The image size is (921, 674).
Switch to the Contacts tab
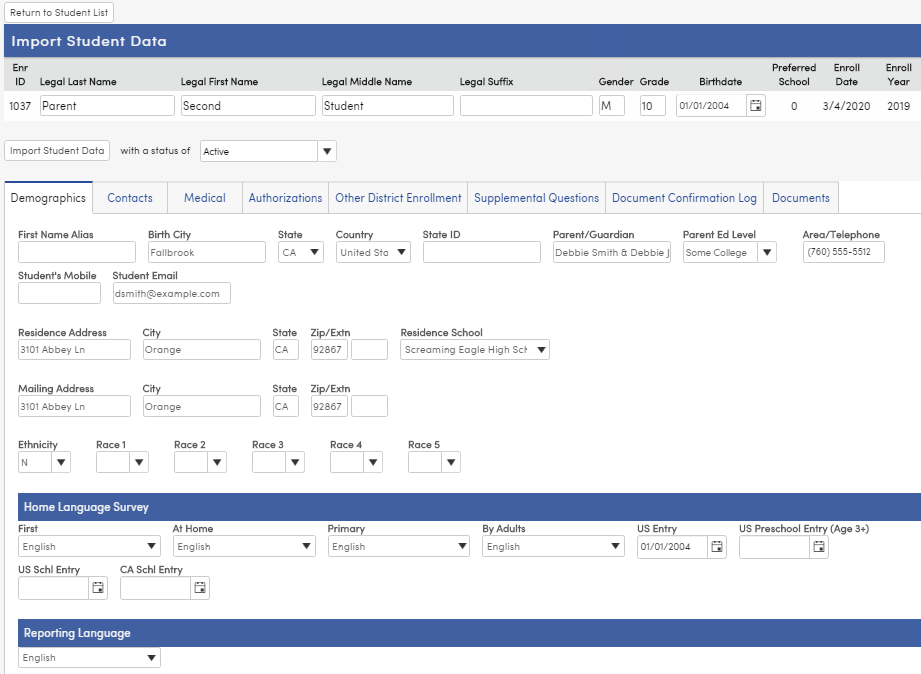[x=129, y=197]
